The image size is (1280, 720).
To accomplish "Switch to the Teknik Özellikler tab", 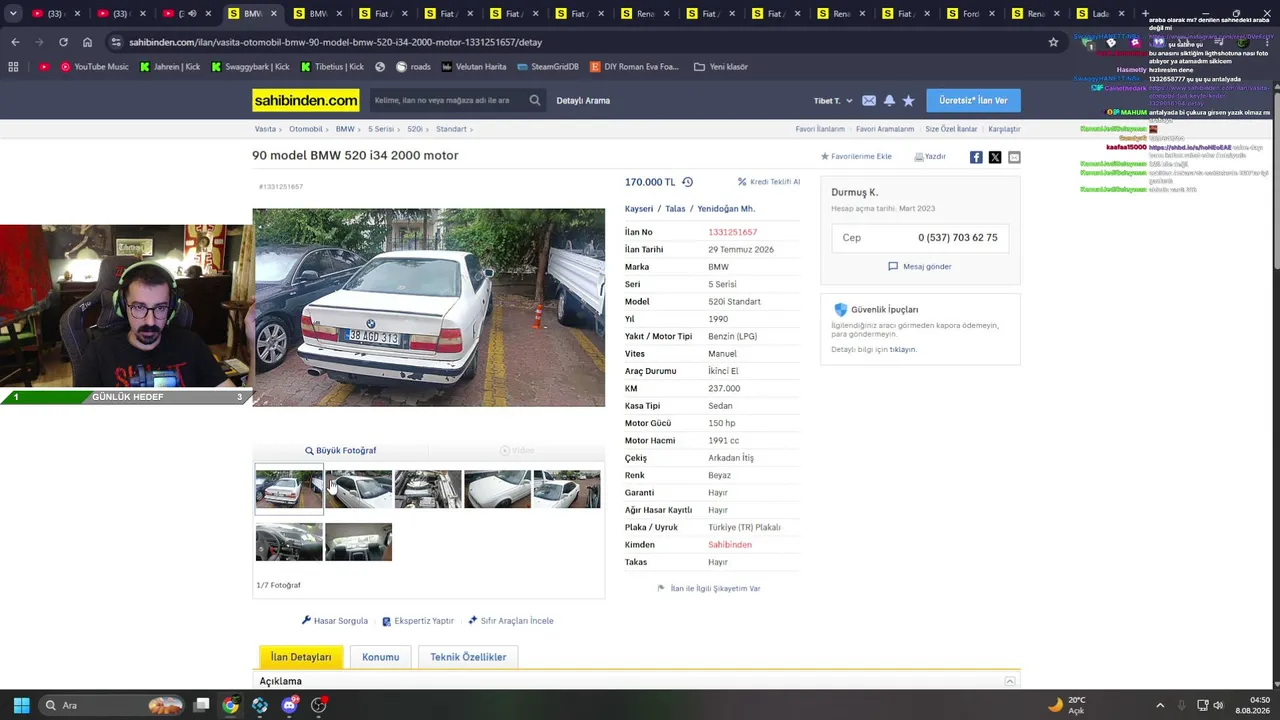I will pos(468,657).
